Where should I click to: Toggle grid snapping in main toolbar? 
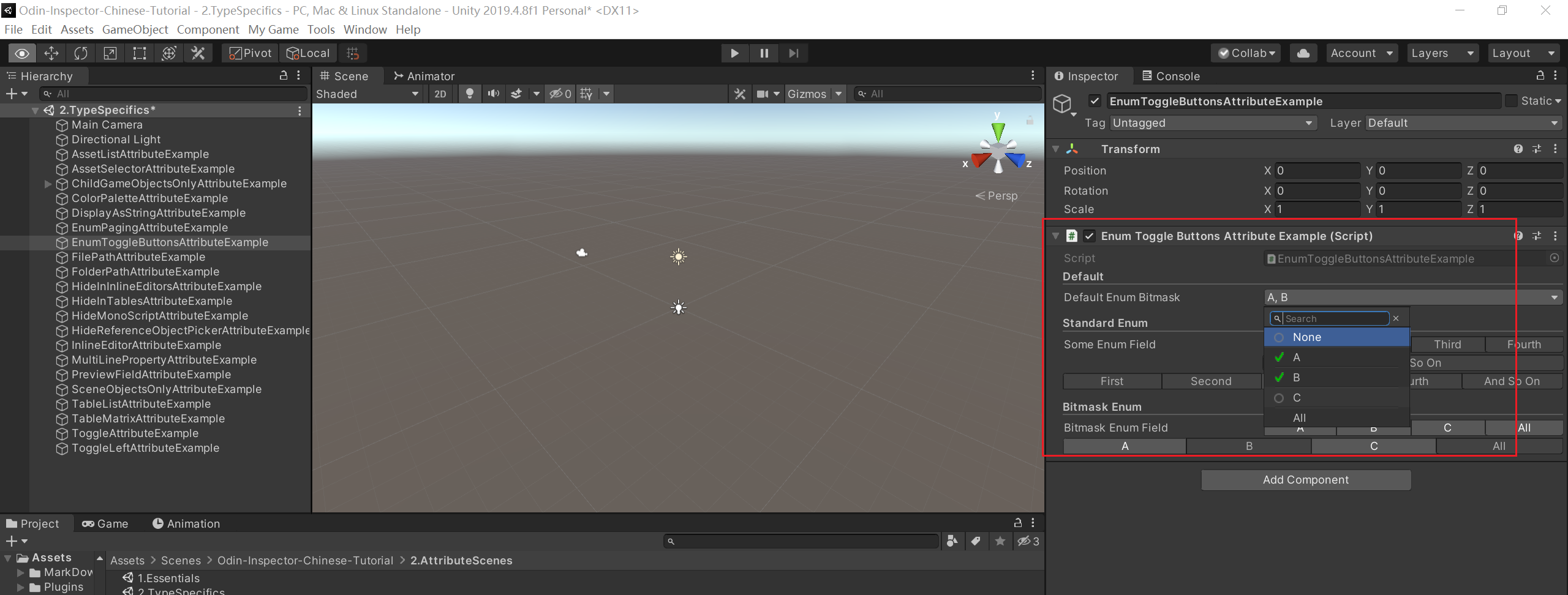[x=353, y=53]
